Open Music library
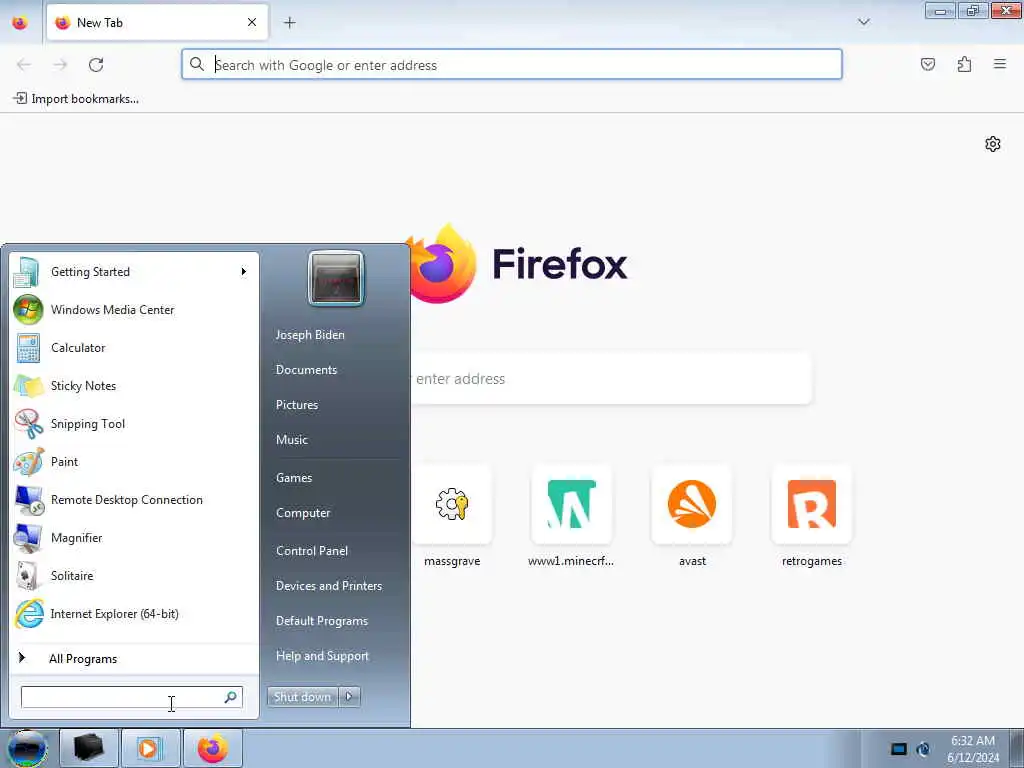 [291, 440]
